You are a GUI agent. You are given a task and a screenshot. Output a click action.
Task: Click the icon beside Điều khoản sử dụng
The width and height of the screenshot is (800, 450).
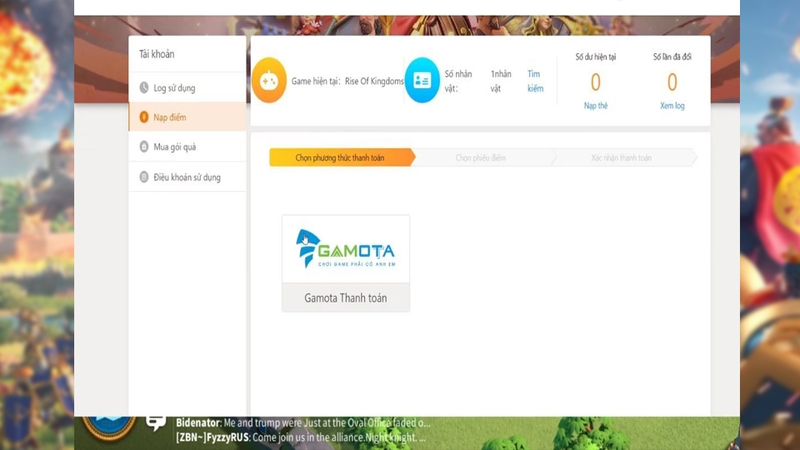144,177
